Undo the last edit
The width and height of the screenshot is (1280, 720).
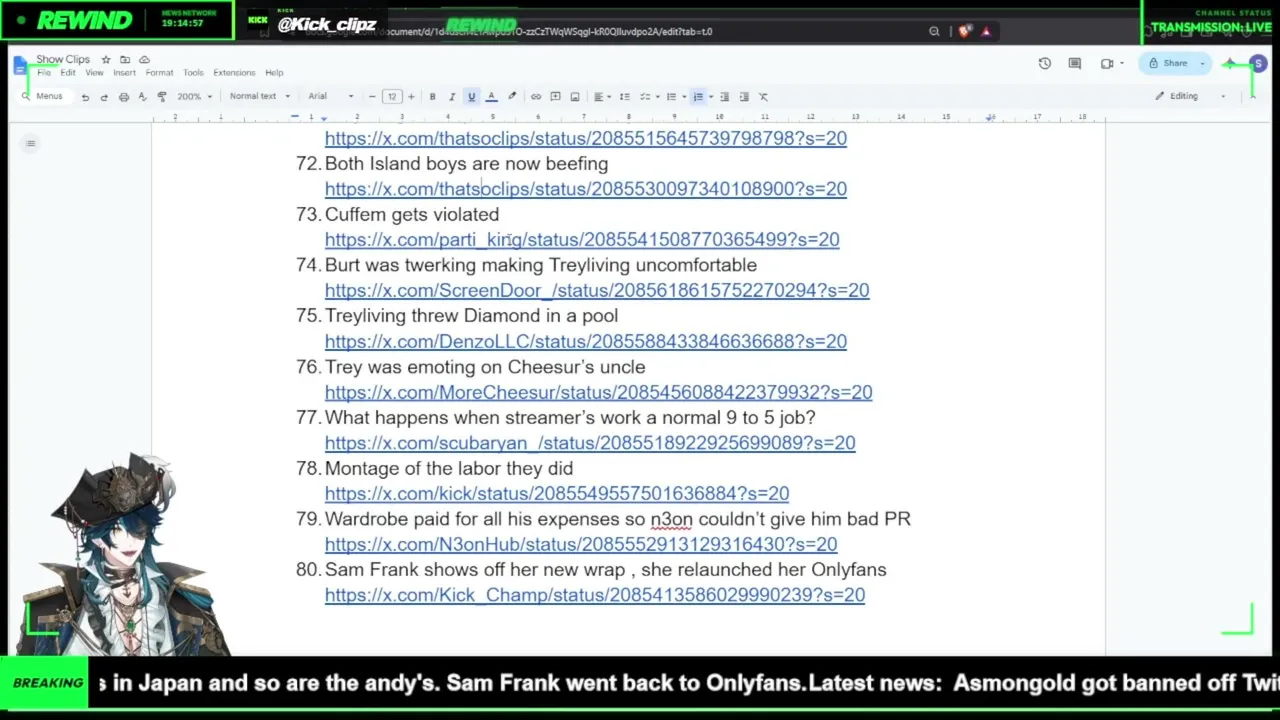85,97
